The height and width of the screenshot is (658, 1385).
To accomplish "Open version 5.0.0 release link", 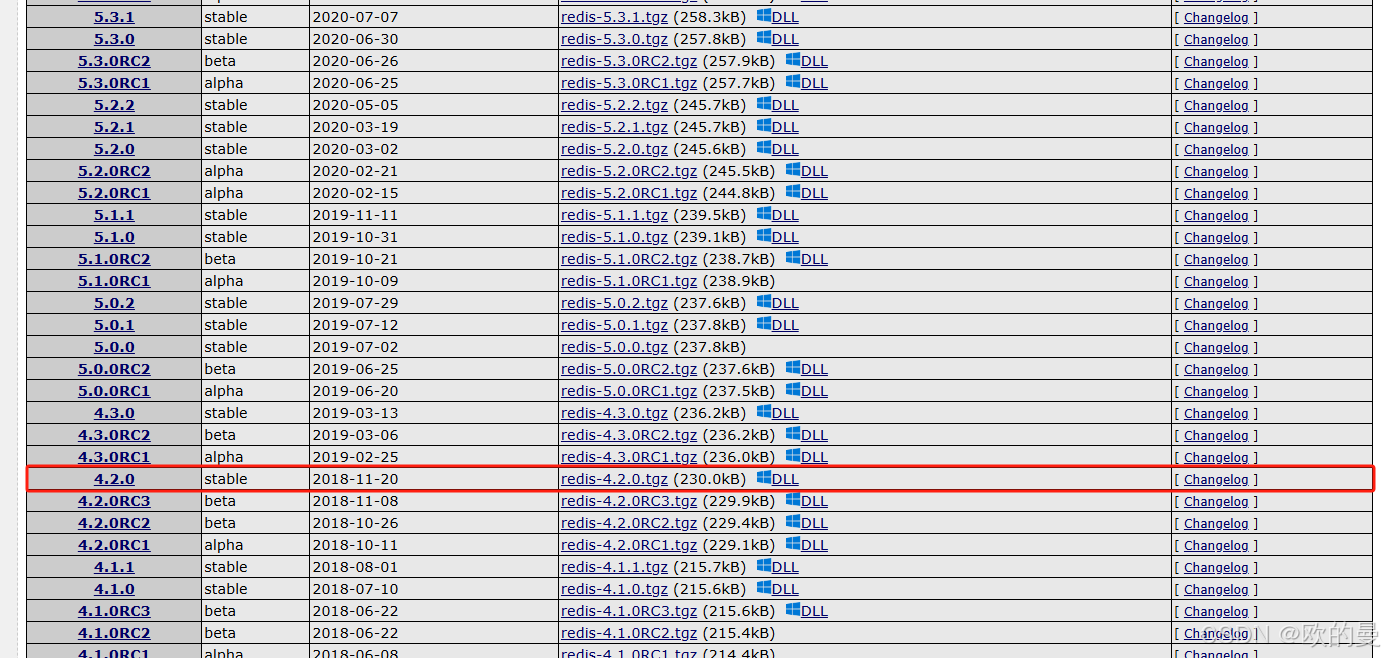I will click(x=114, y=347).
